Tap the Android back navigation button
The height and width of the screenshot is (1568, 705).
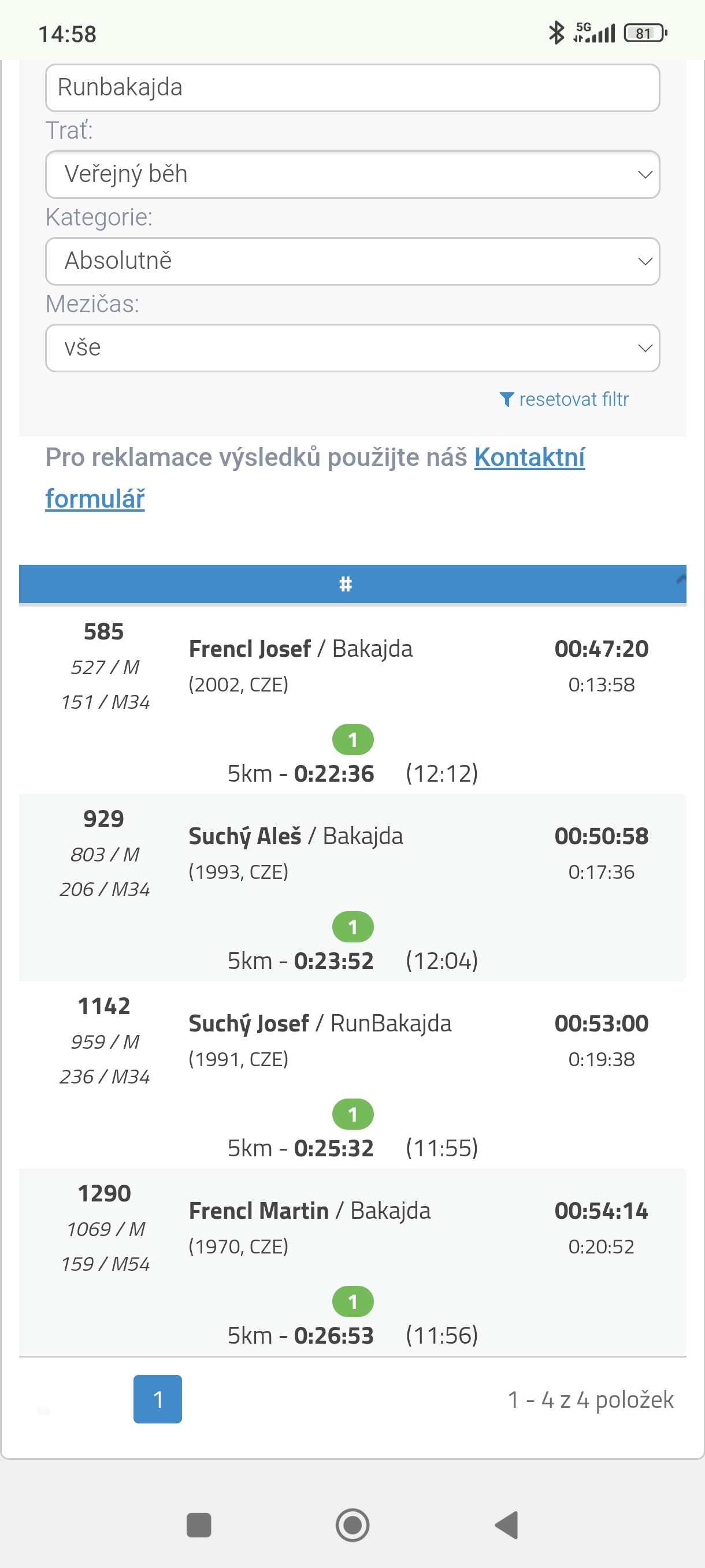[x=507, y=1524]
